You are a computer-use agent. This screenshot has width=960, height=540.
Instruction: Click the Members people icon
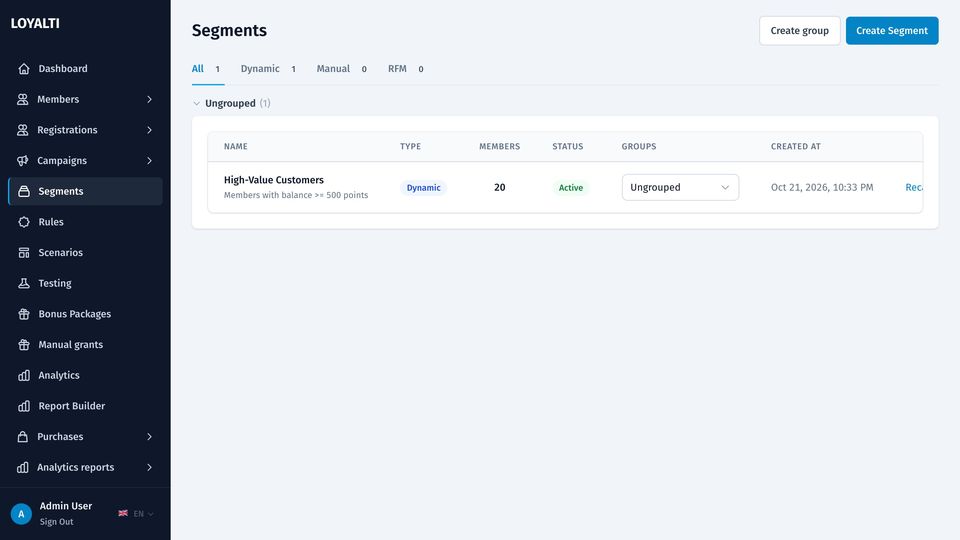point(23,99)
